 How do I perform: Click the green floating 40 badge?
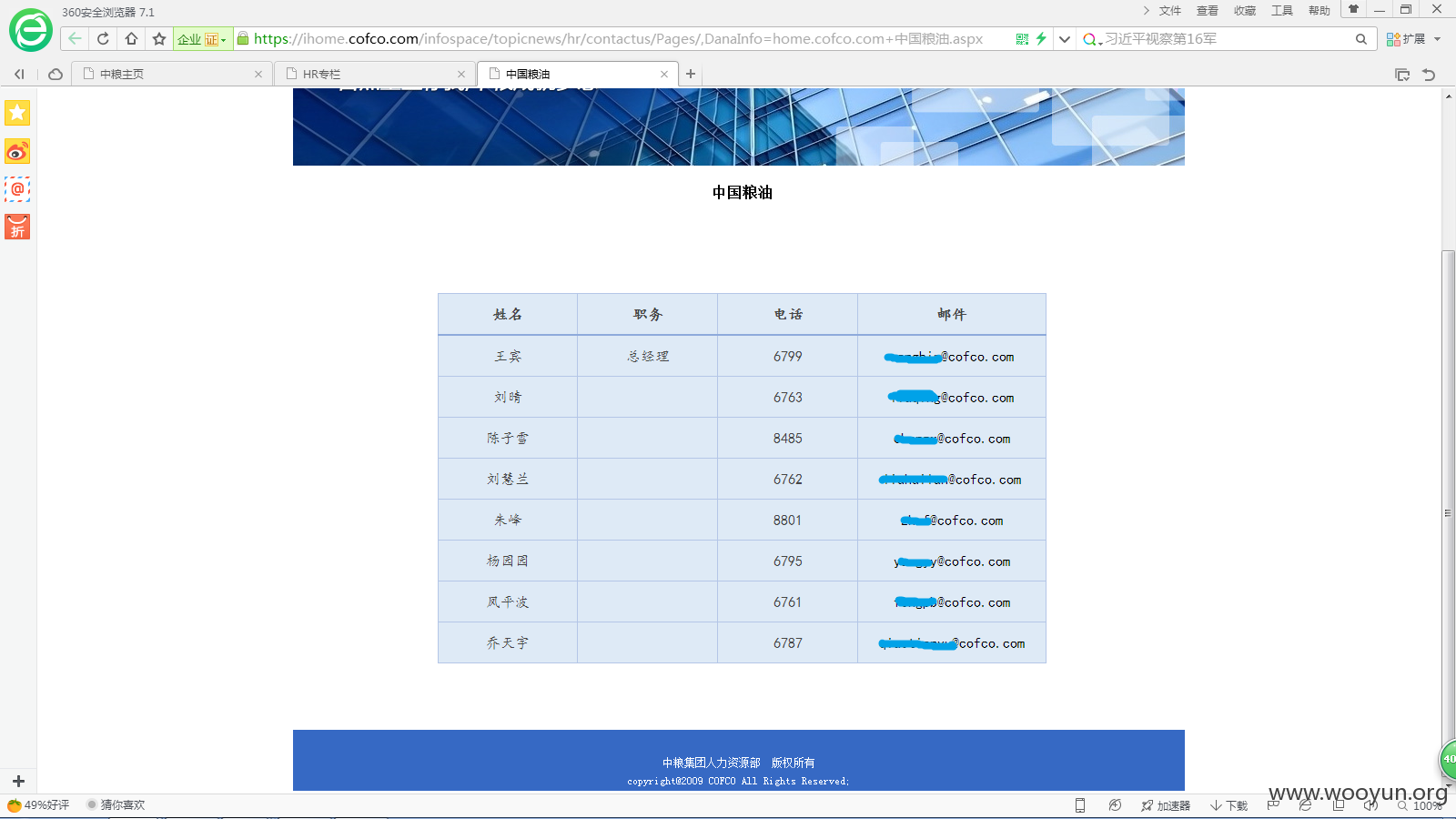(1447, 759)
